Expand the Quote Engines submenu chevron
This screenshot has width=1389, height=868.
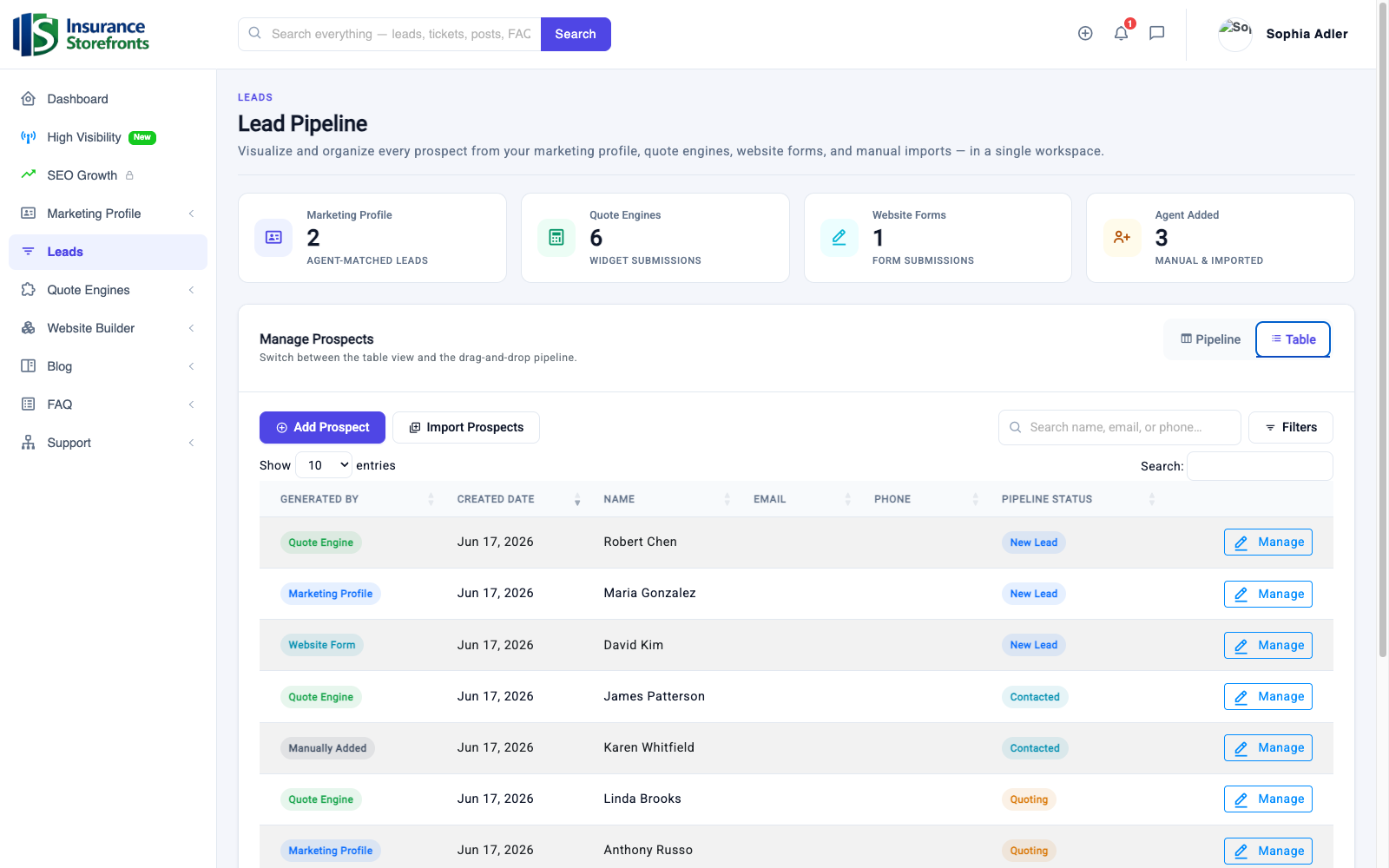191,290
